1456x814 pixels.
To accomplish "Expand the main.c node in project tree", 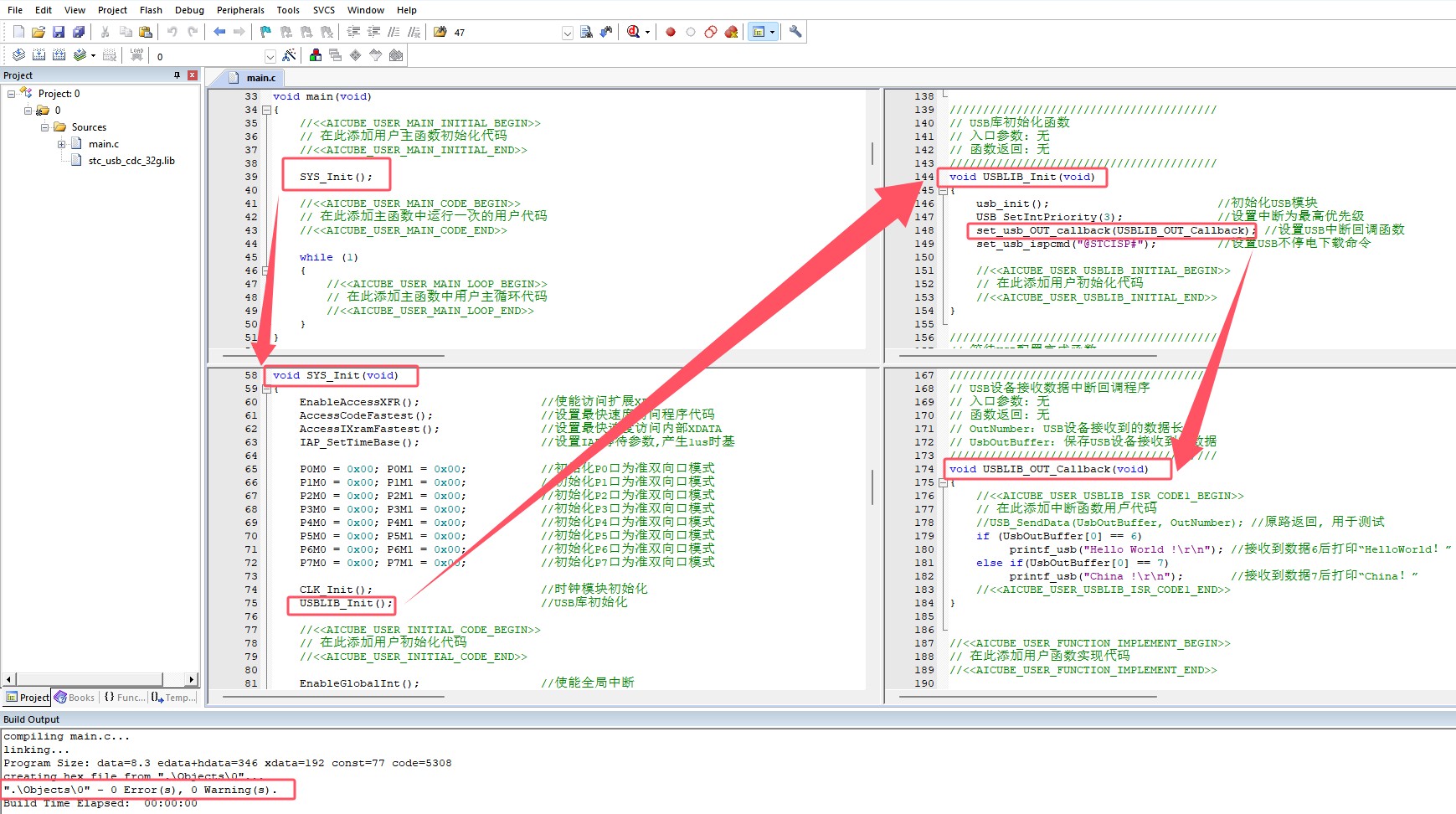I will [61, 144].
